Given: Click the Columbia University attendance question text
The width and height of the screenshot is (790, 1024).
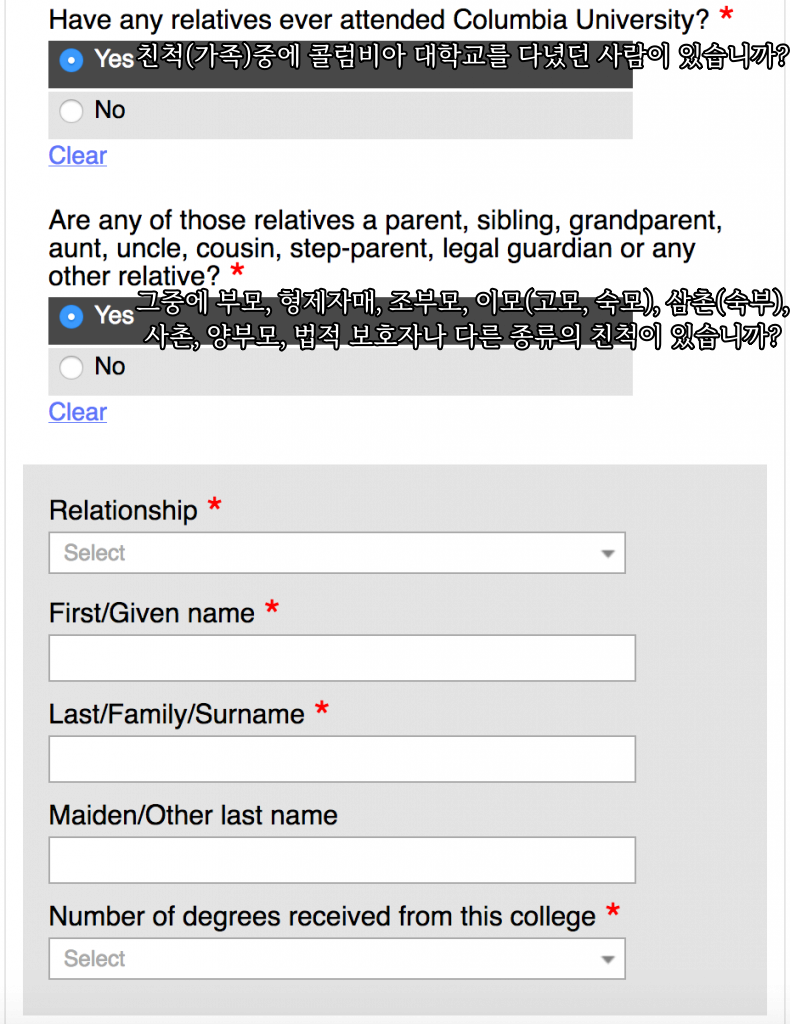Looking at the screenshot, I should (378, 19).
